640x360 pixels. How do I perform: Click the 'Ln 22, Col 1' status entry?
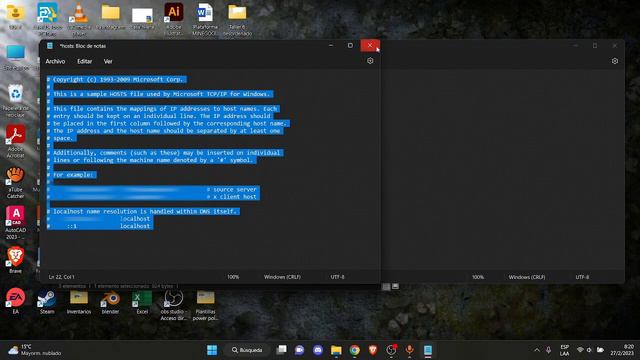click(x=61, y=277)
